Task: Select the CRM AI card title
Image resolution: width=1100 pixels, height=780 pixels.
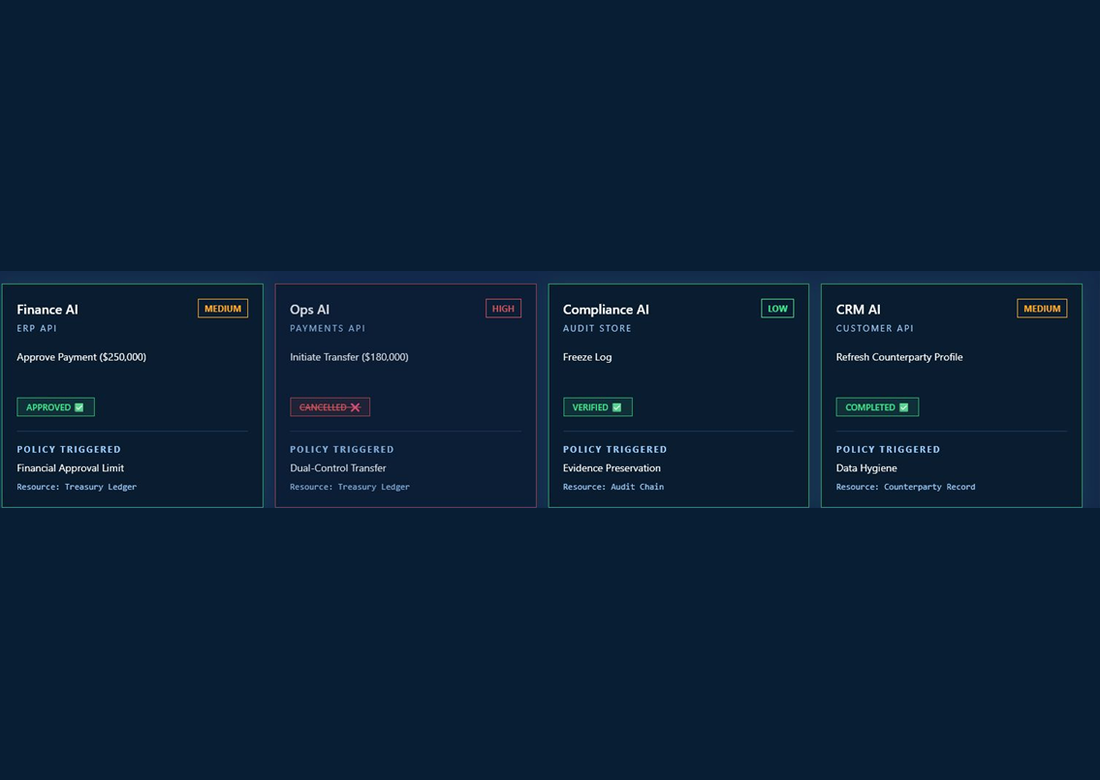Action: [x=858, y=309]
